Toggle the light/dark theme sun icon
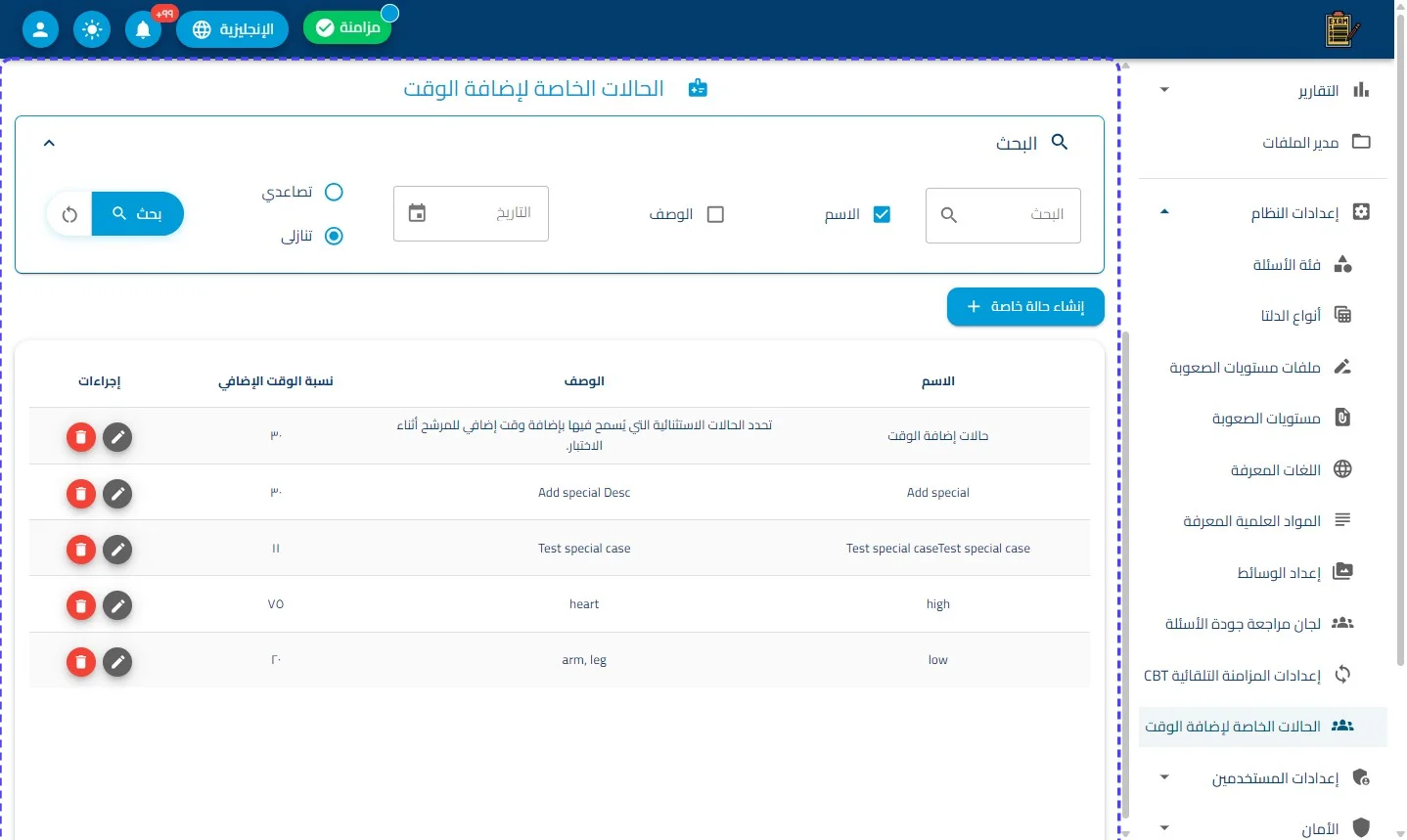Screen dimensions: 1407x840 tap(92, 29)
